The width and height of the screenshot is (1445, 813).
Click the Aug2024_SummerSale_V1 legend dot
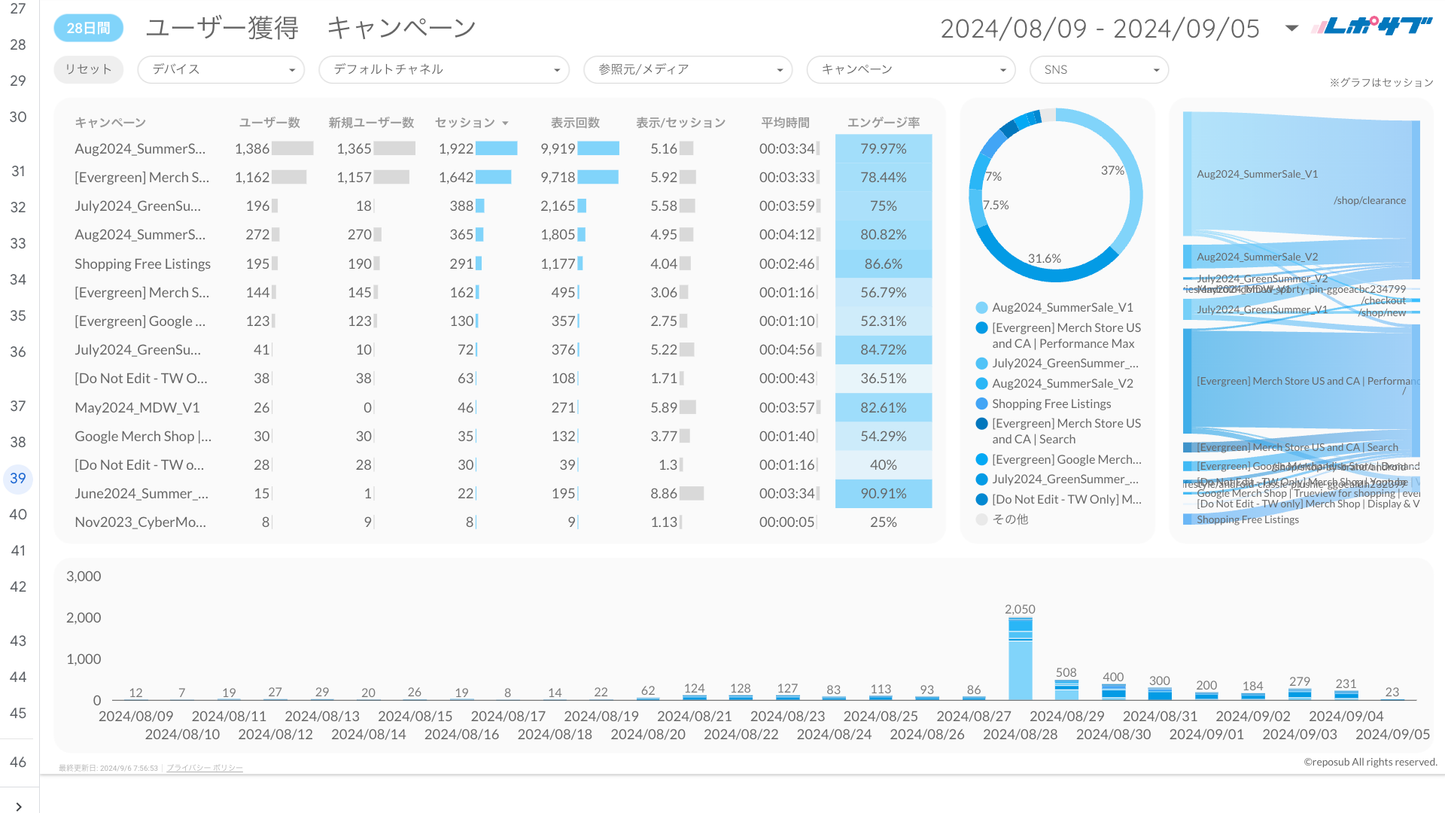(x=981, y=308)
